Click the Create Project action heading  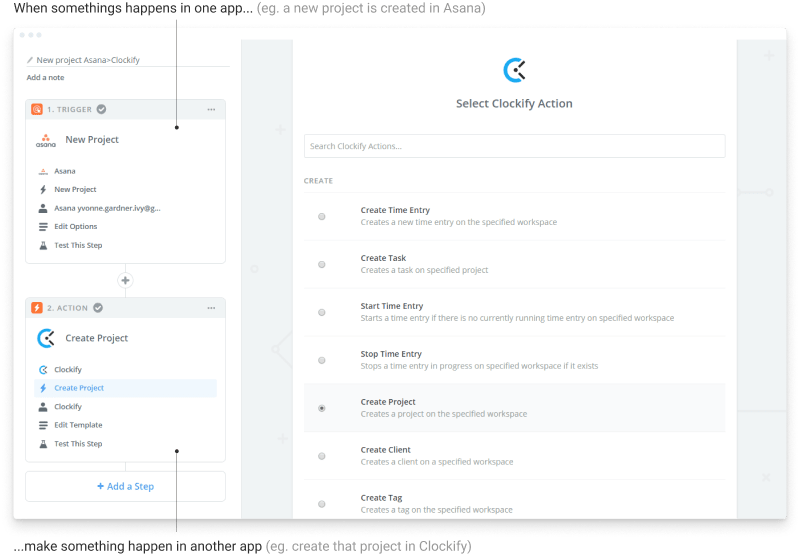pos(96,338)
